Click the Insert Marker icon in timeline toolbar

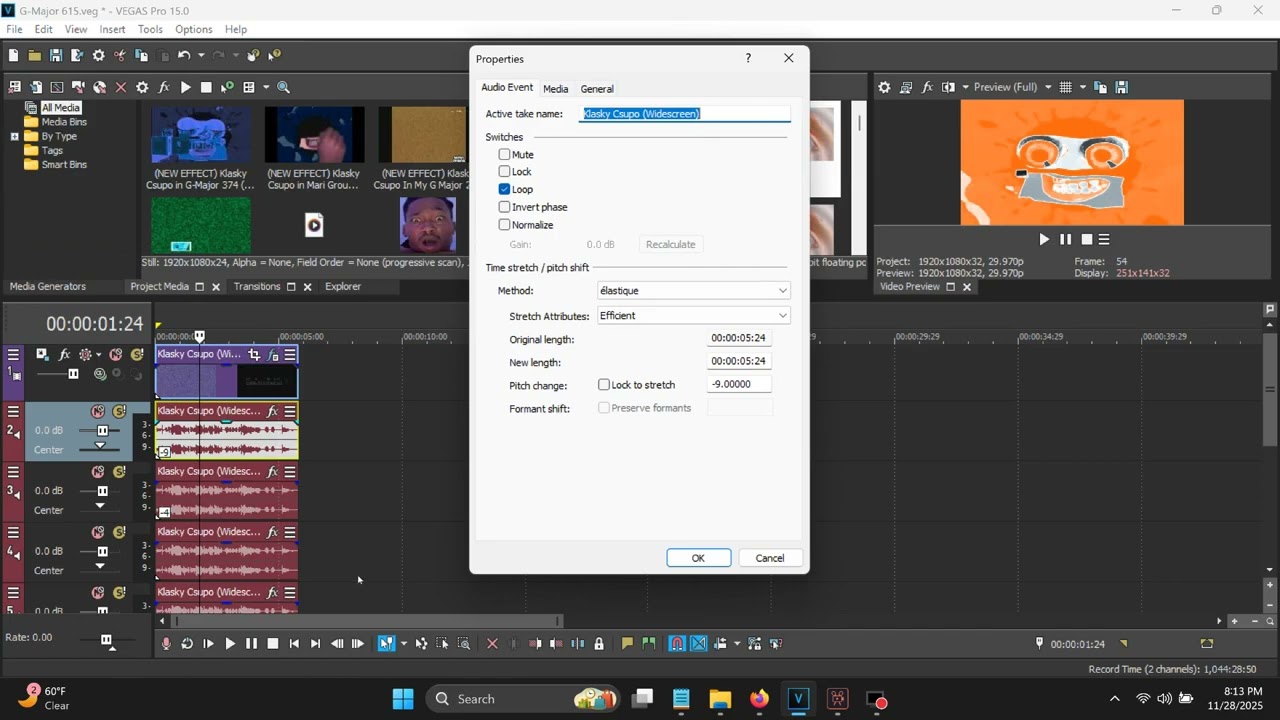(627, 644)
